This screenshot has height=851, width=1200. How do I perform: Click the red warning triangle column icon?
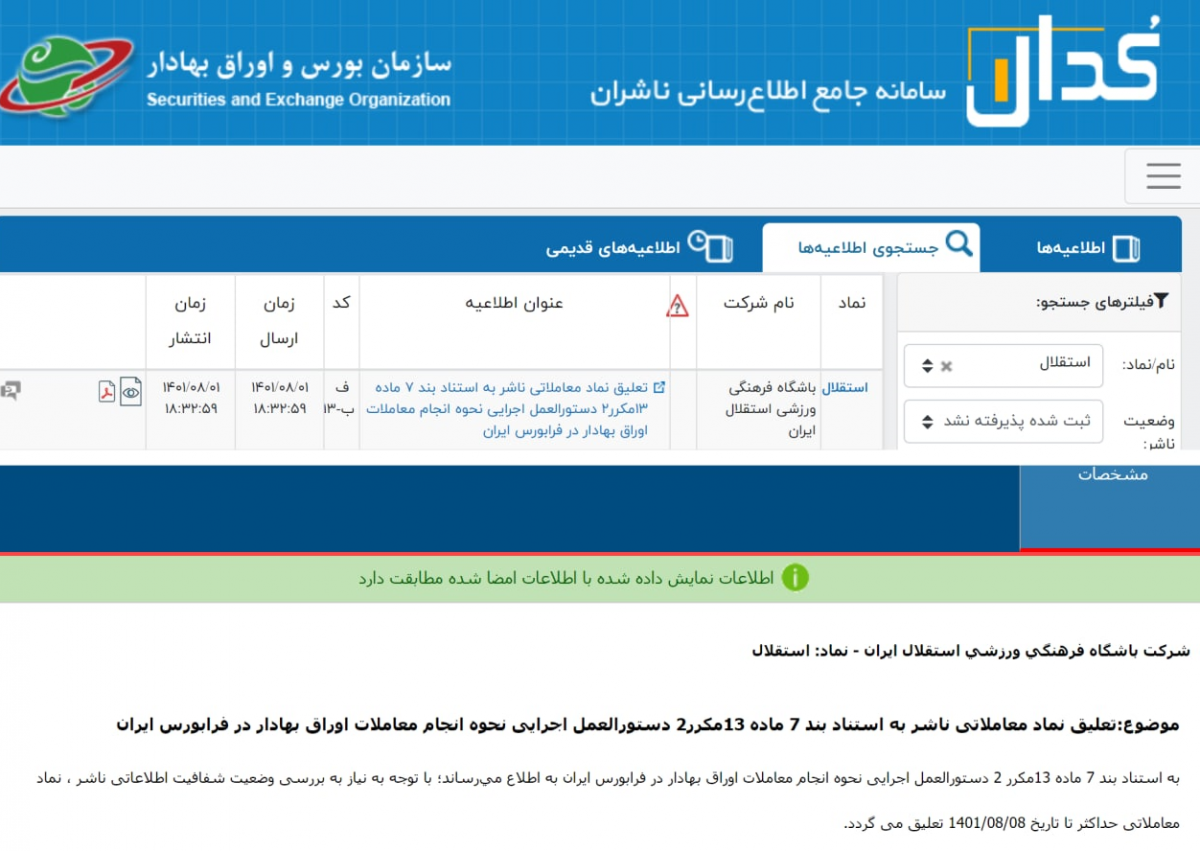(678, 306)
